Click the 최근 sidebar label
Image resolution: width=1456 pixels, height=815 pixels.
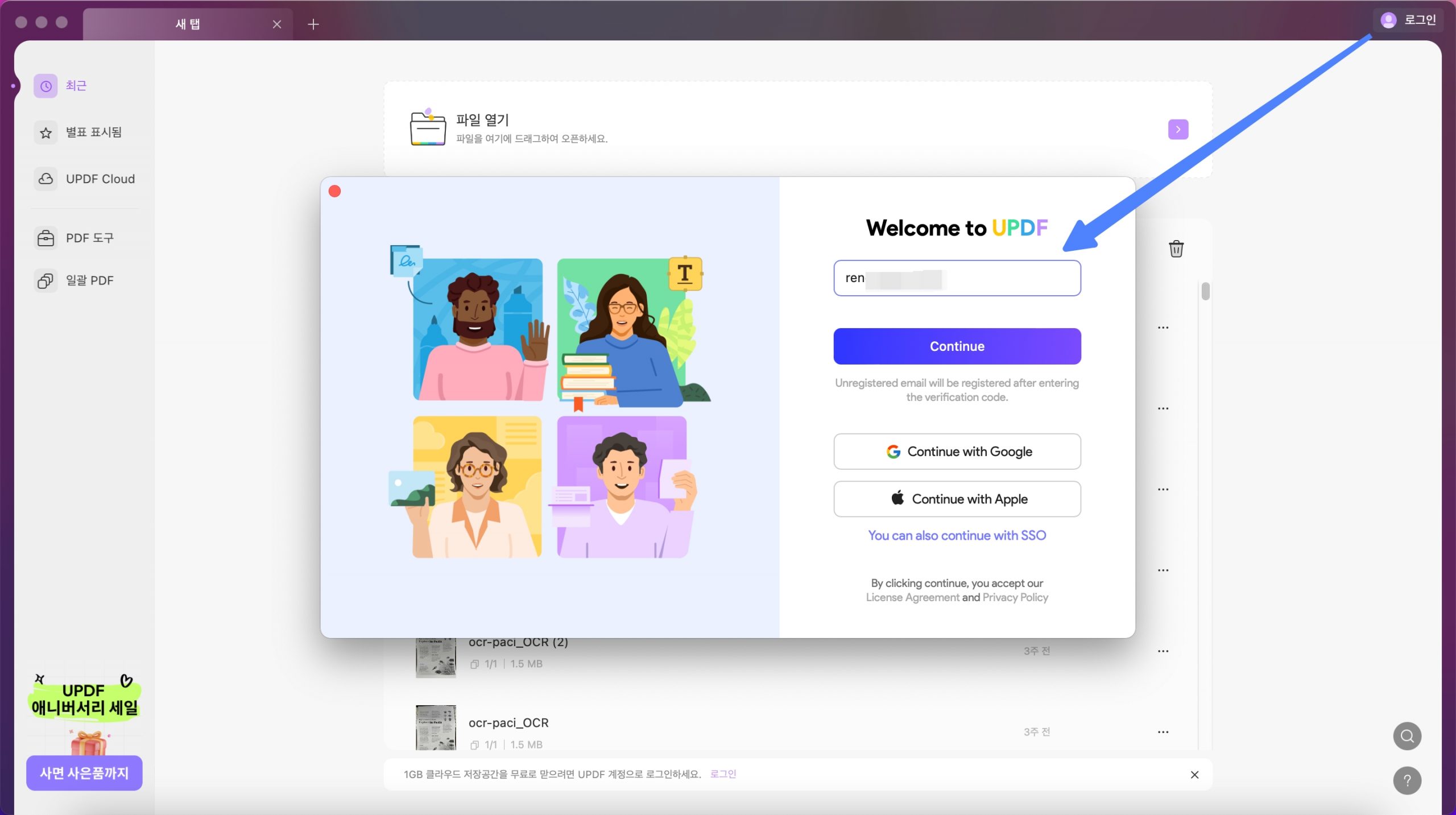pos(76,86)
